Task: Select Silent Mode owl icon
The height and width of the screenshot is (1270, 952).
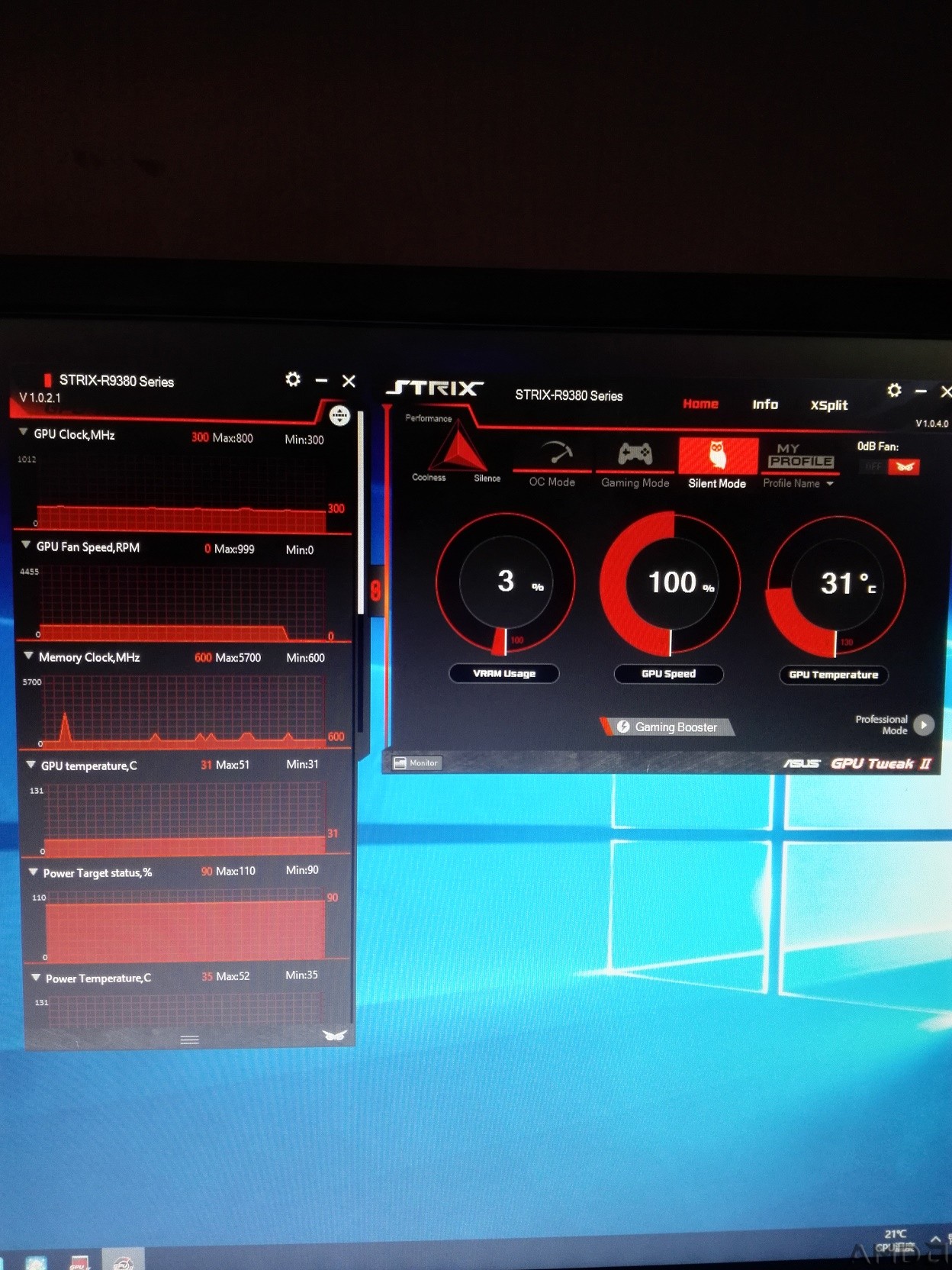Action: pyautogui.click(x=717, y=456)
